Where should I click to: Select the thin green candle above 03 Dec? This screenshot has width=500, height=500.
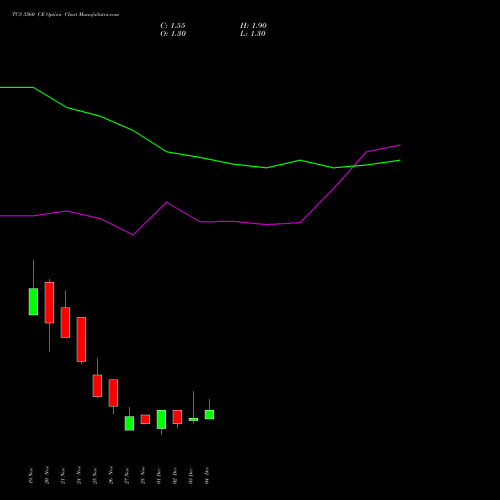(x=193, y=419)
